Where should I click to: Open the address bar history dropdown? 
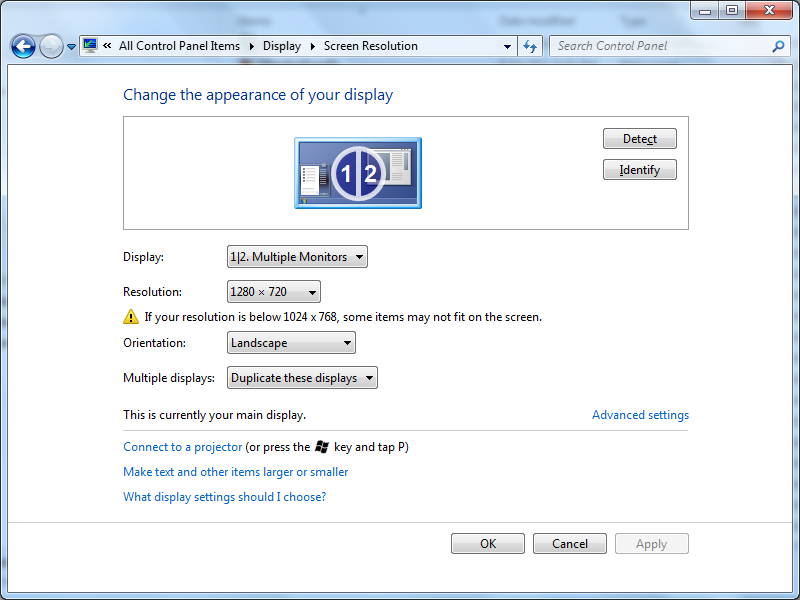(507, 46)
